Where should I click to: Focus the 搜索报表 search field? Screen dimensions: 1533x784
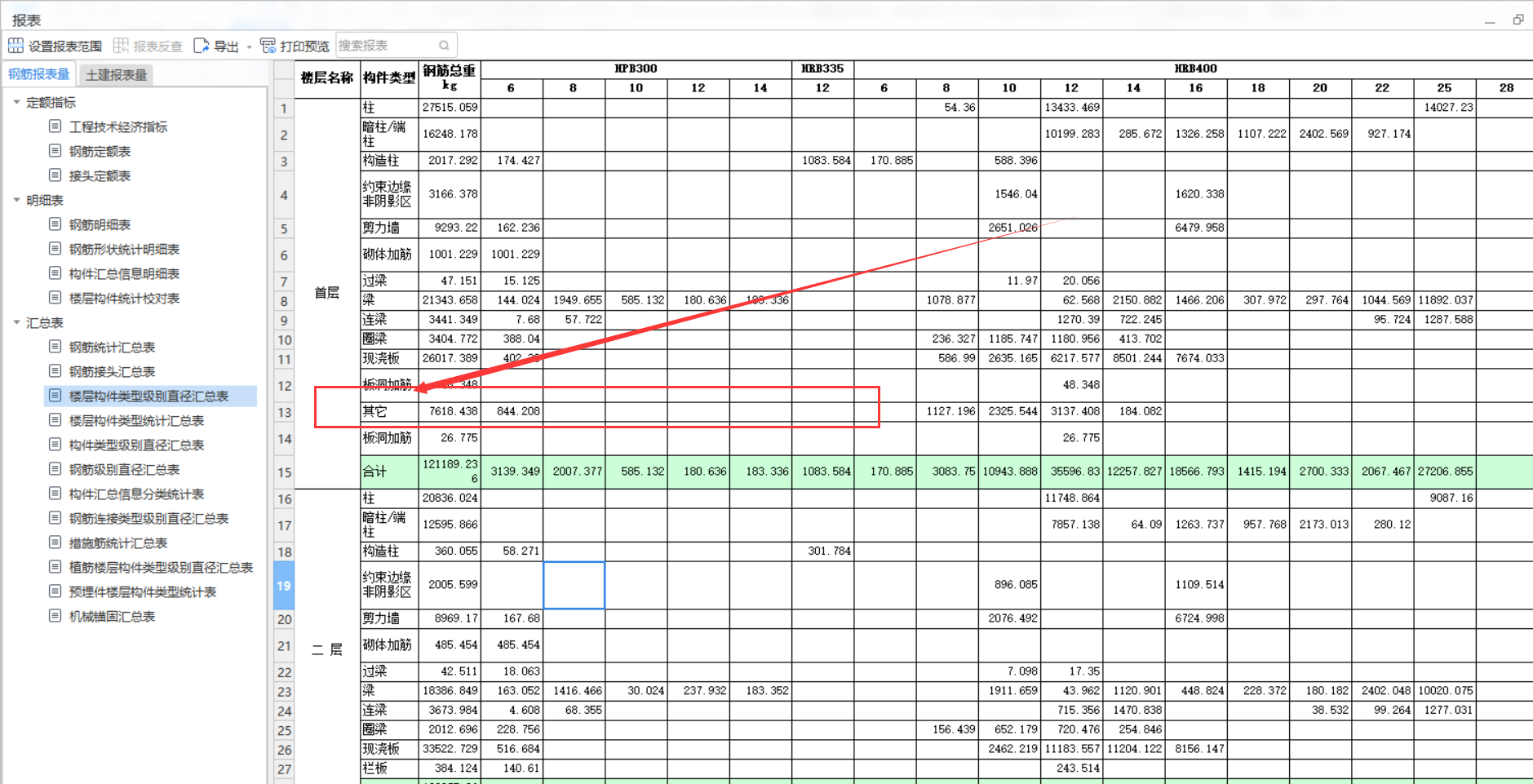coord(396,46)
